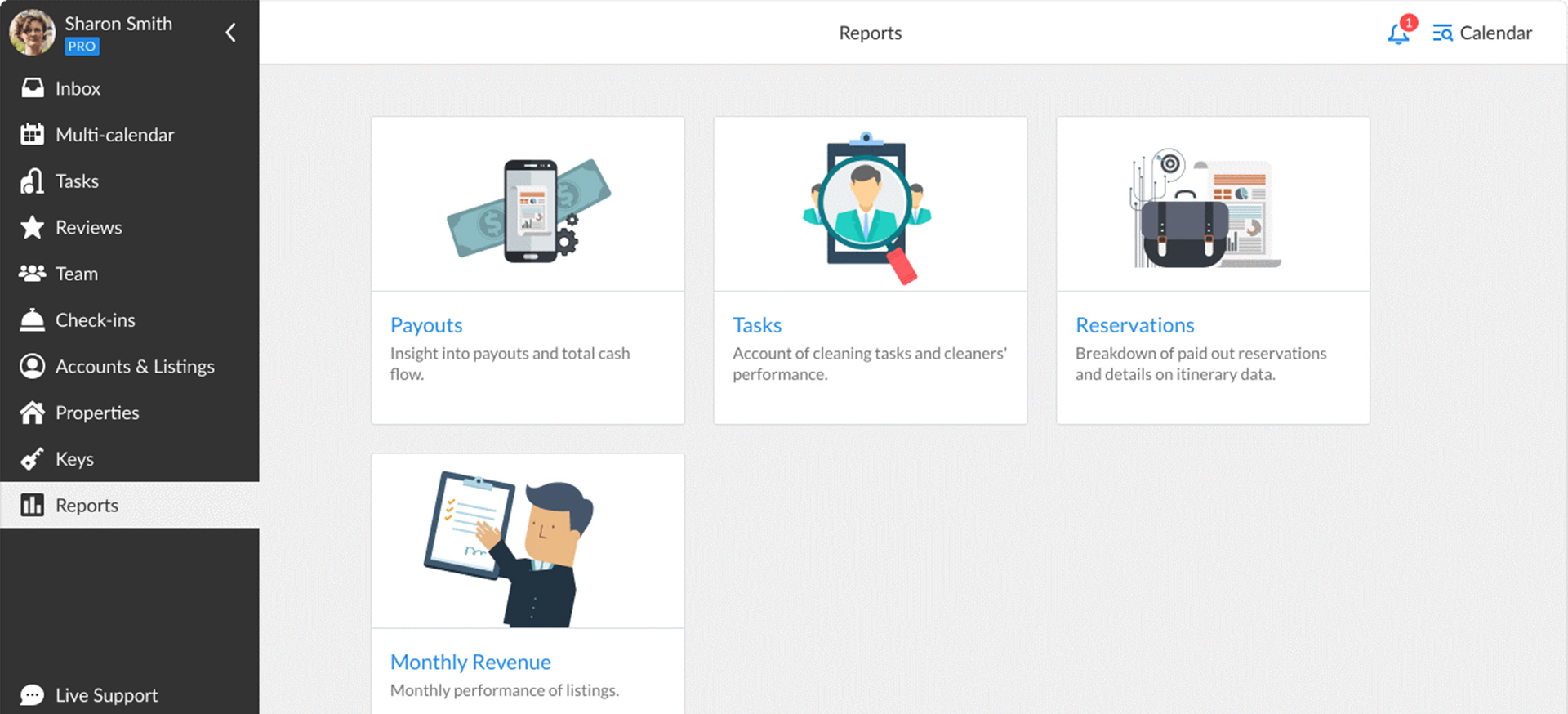Click the Multi-calendar grid icon
Viewport: 1568px width, 714px height.
[33, 135]
